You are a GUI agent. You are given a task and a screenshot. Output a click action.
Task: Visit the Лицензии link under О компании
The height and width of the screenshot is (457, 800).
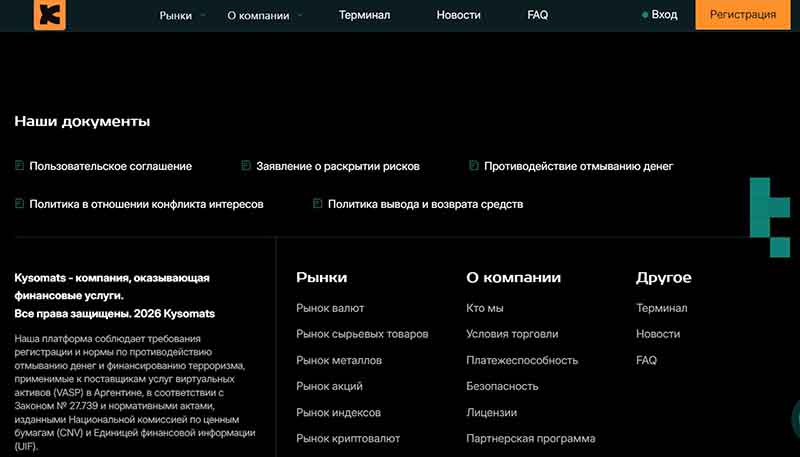pyautogui.click(x=491, y=412)
